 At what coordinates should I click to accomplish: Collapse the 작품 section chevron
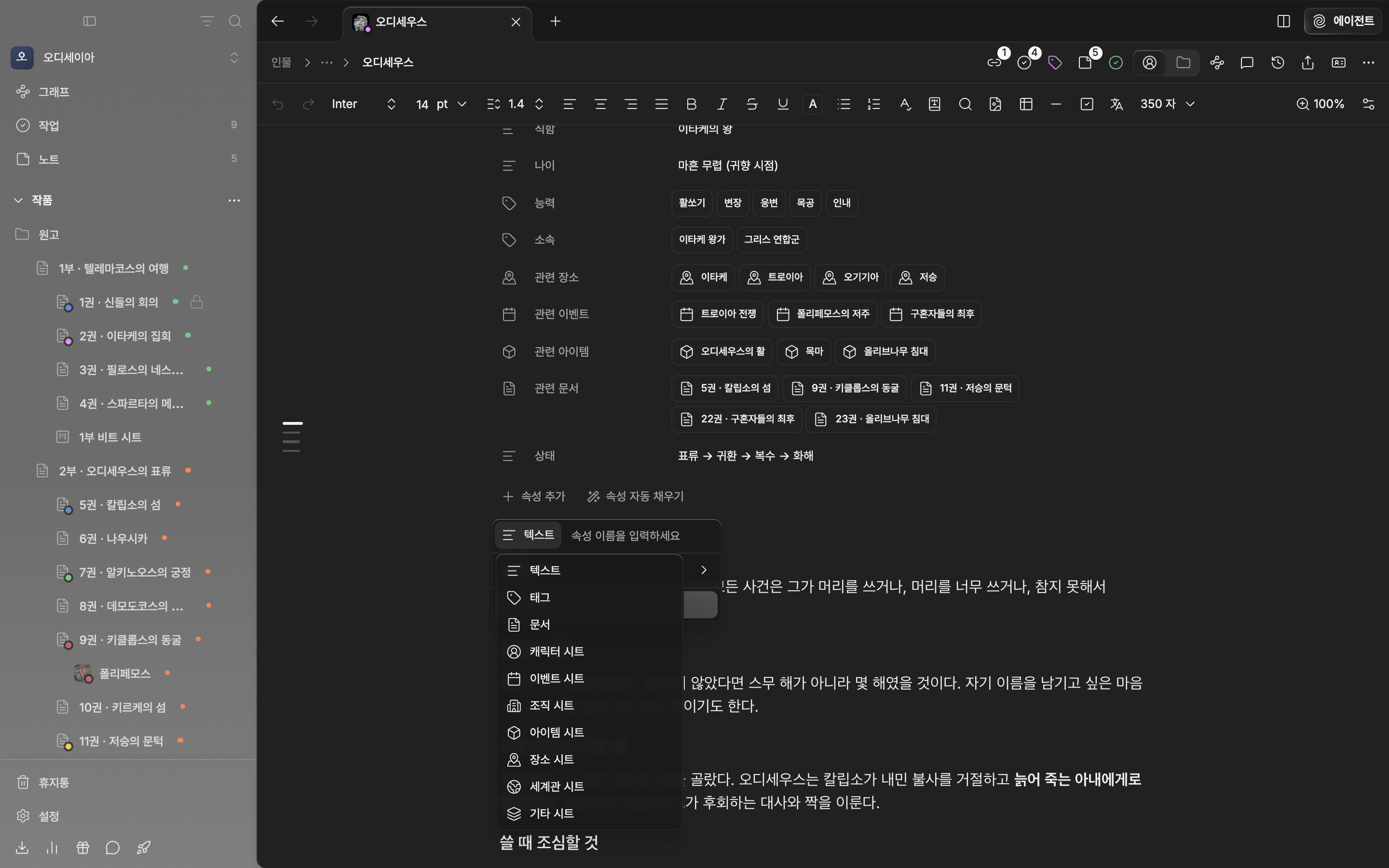tap(18, 200)
